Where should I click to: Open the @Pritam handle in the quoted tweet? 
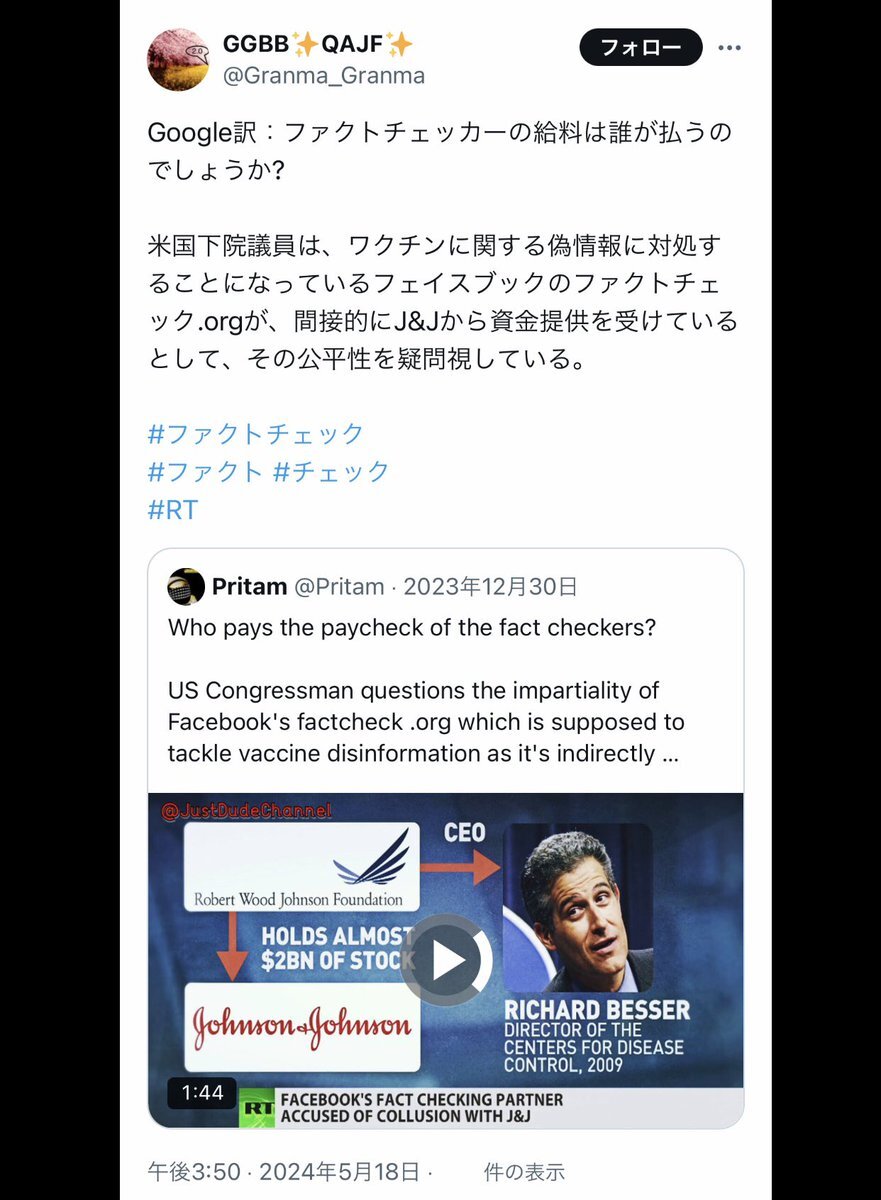(339, 587)
